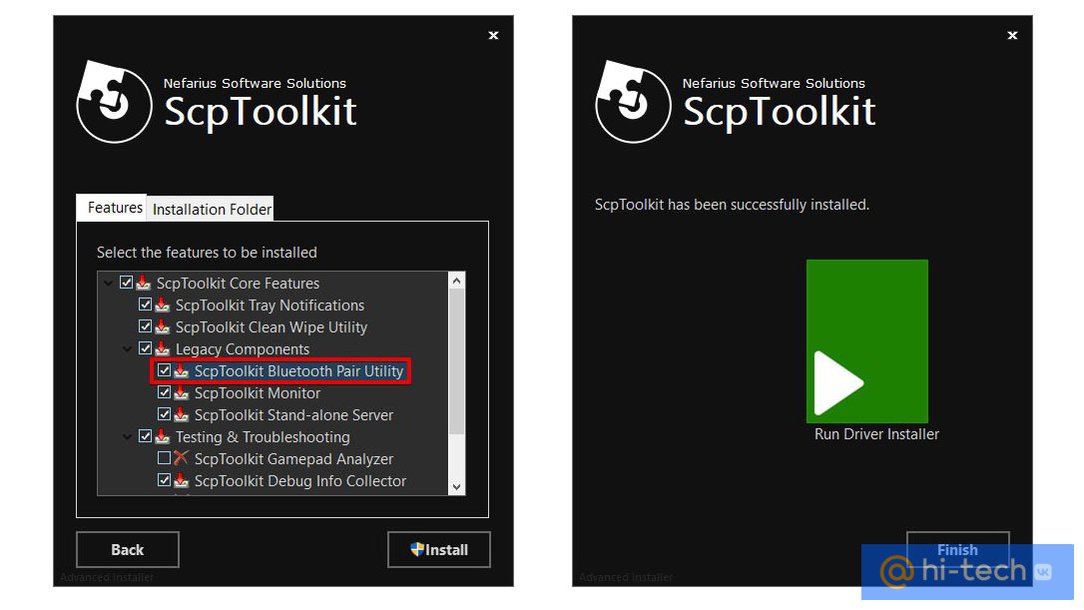This screenshot has height=610, width=1084.
Task: Click the install icon beside ScpToolkit Debug Info Collector
Action: pos(181,481)
